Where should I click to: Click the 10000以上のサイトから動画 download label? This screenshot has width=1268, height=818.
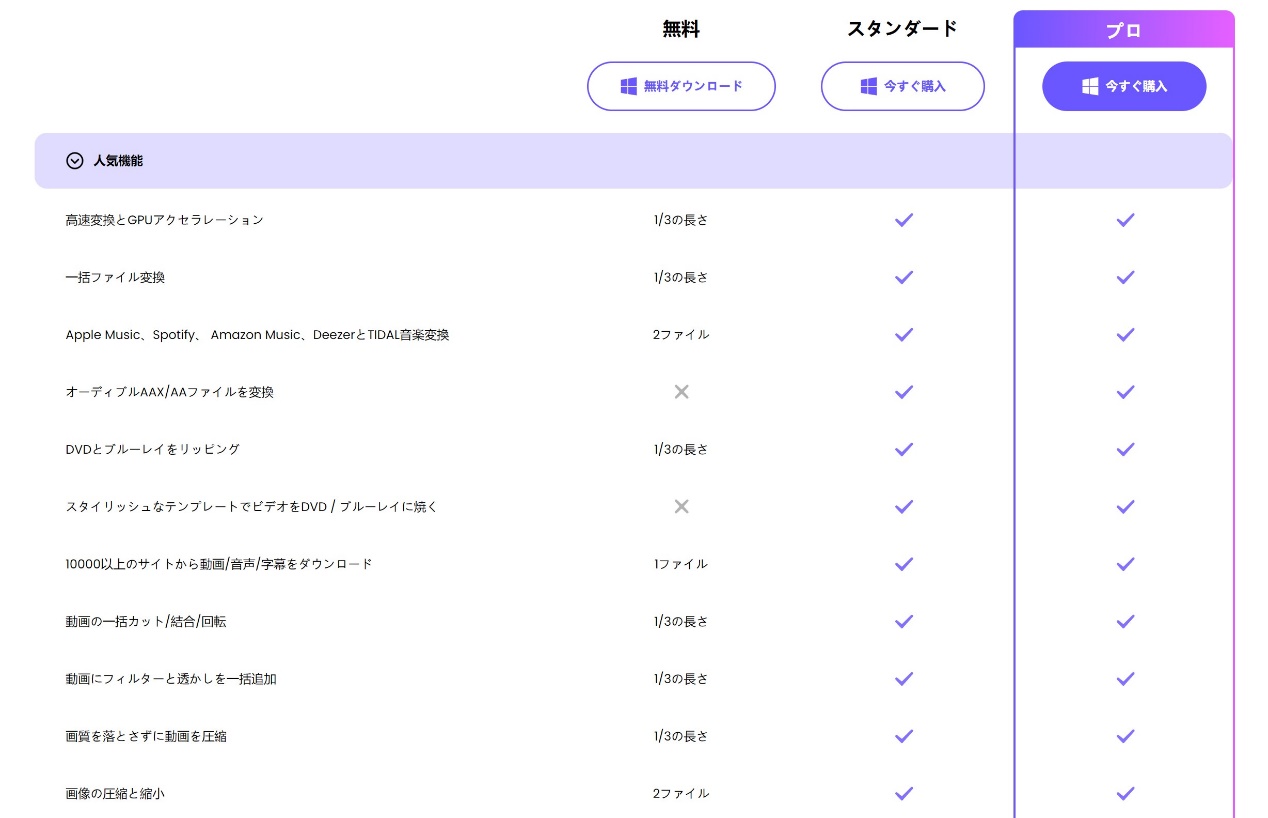(219, 564)
